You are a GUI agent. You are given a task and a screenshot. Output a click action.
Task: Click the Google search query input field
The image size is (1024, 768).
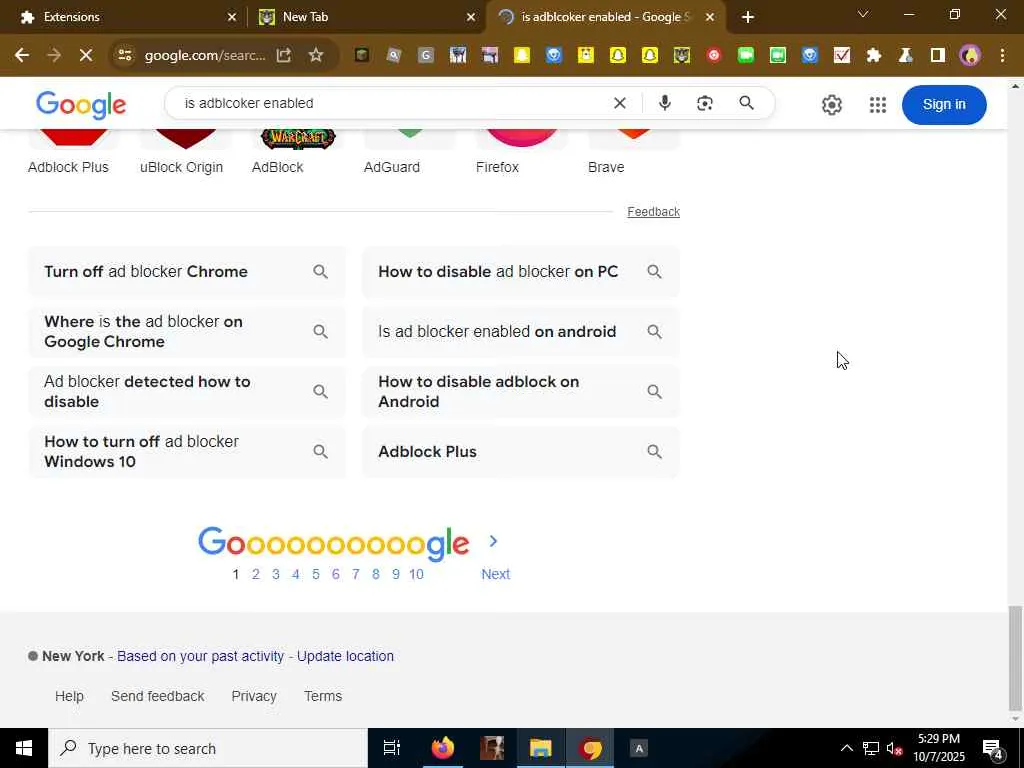392,103
